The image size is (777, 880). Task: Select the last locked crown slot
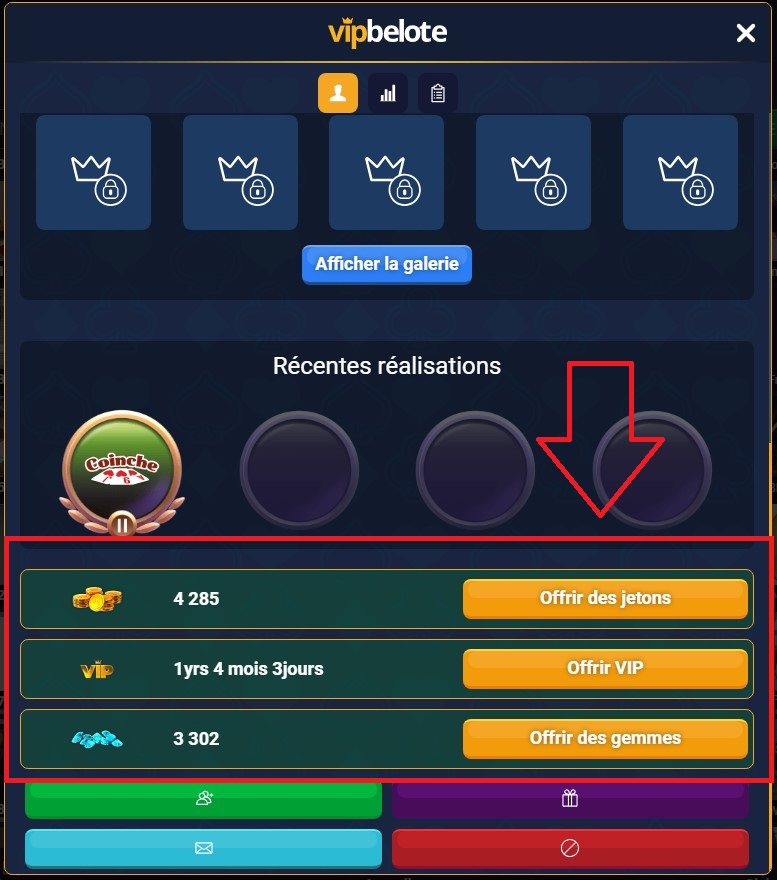point(680,172)
